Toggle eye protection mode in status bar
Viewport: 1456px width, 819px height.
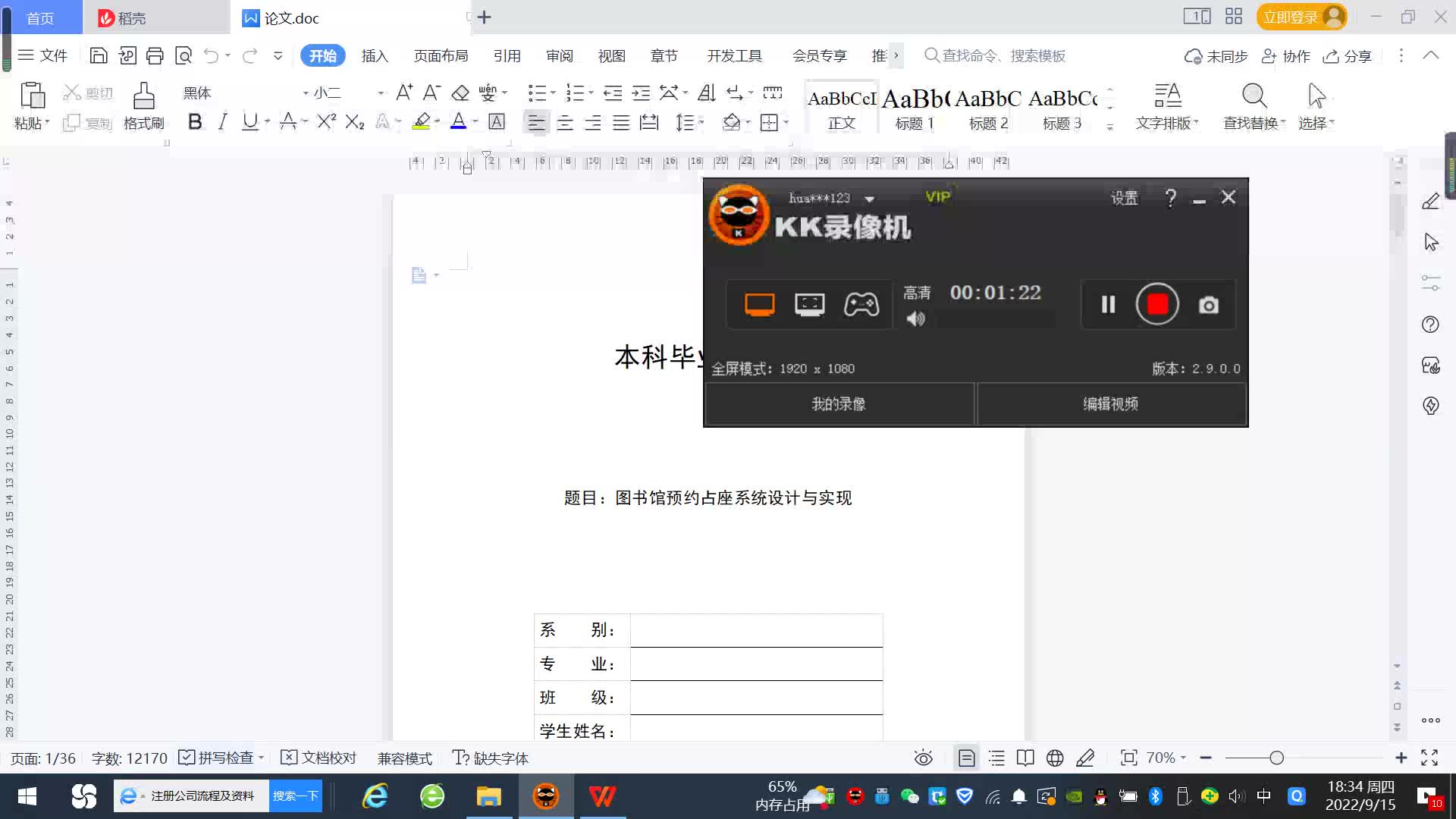click(x=923, y=758)
